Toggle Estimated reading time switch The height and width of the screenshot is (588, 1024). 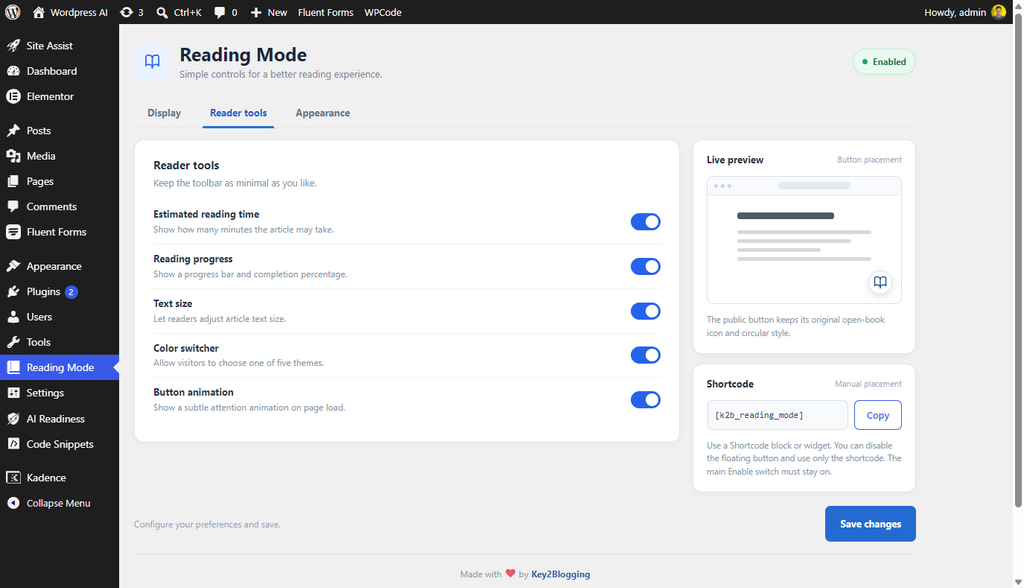click(x=645, y=221)
